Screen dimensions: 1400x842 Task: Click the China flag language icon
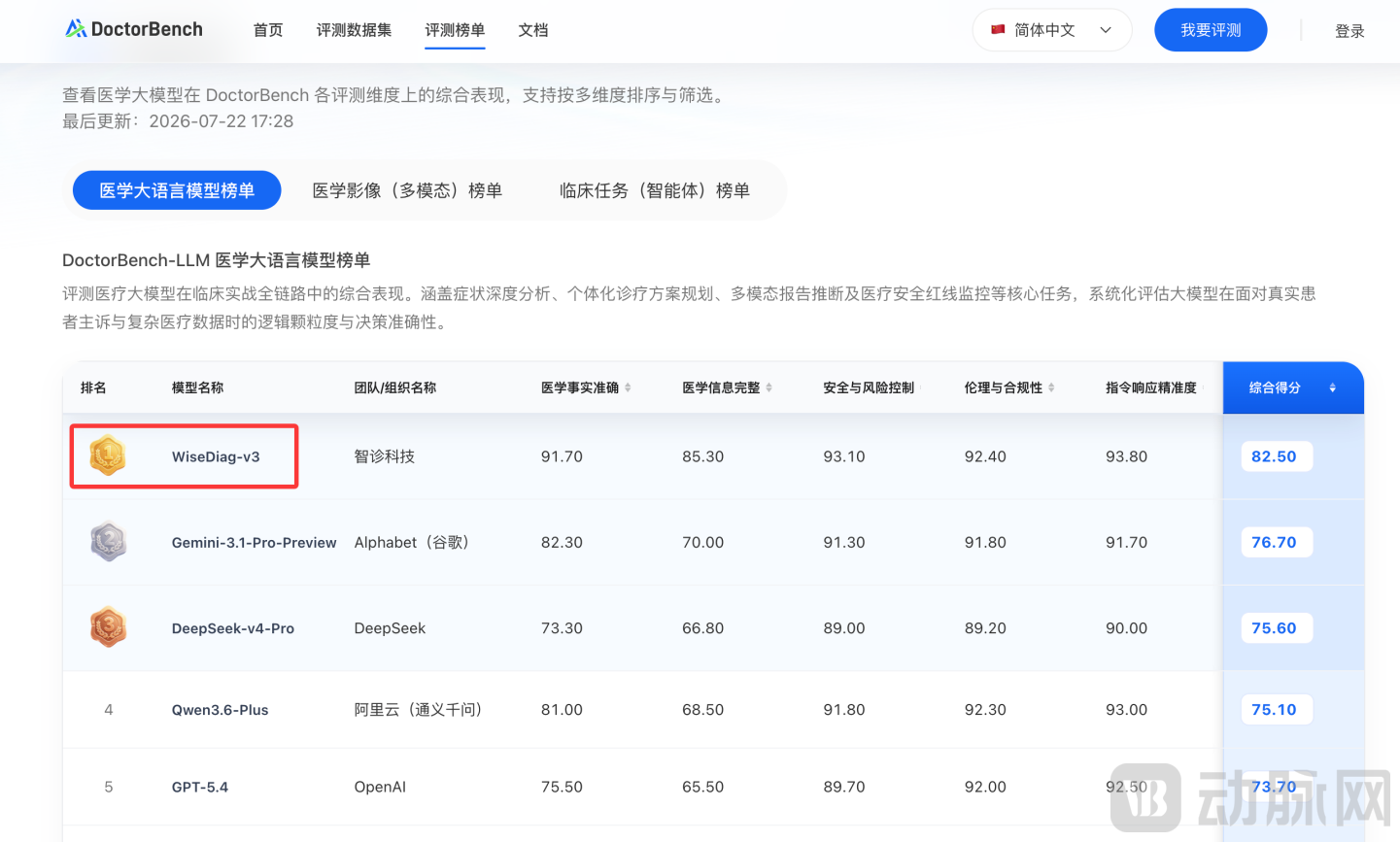(998, 29)
